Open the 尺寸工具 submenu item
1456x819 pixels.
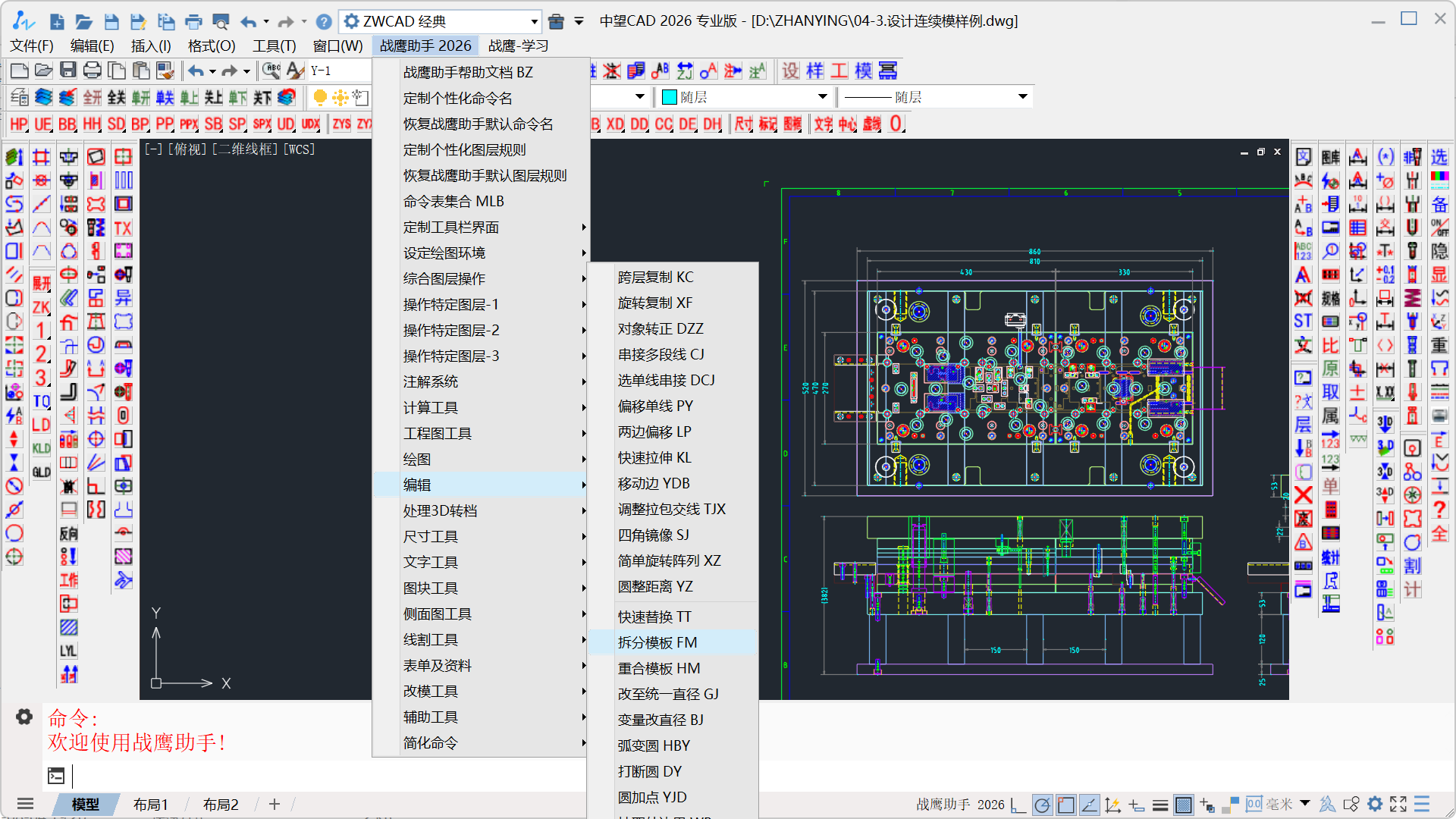tap(430, 536)
